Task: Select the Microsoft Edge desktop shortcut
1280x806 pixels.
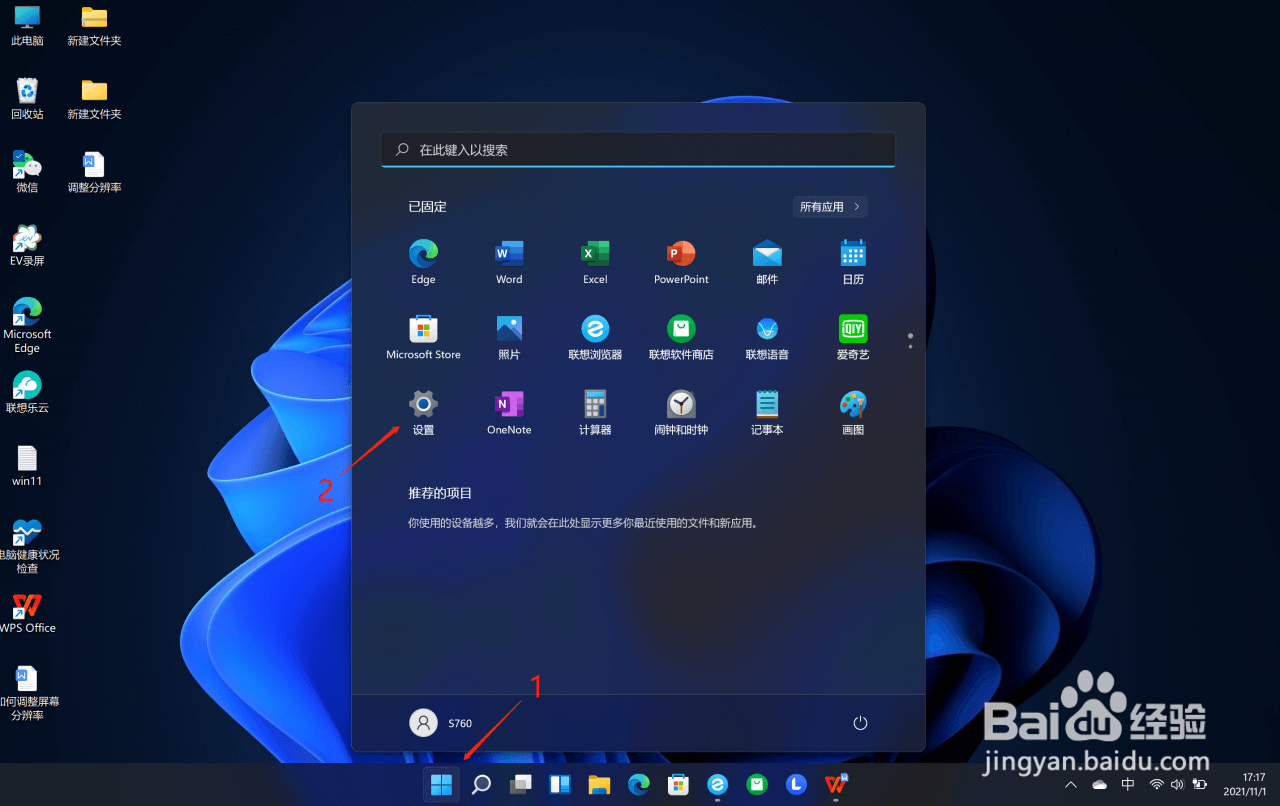Action: 27,325
